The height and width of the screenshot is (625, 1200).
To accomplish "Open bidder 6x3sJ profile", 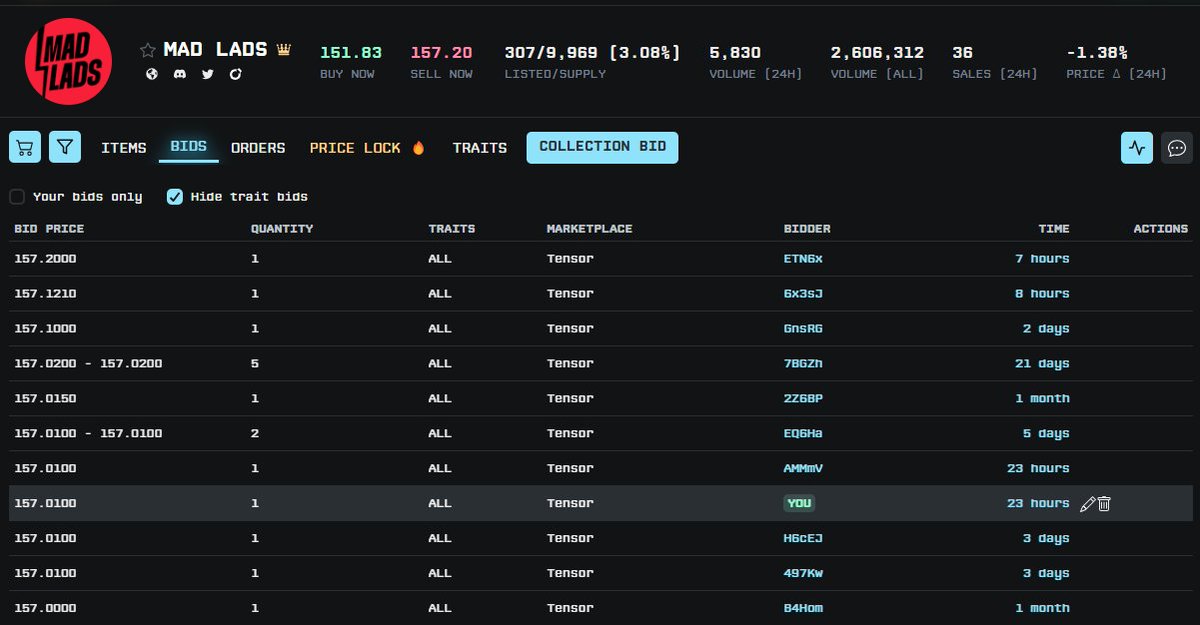I will pyautogui.click(x=803, y=294).
